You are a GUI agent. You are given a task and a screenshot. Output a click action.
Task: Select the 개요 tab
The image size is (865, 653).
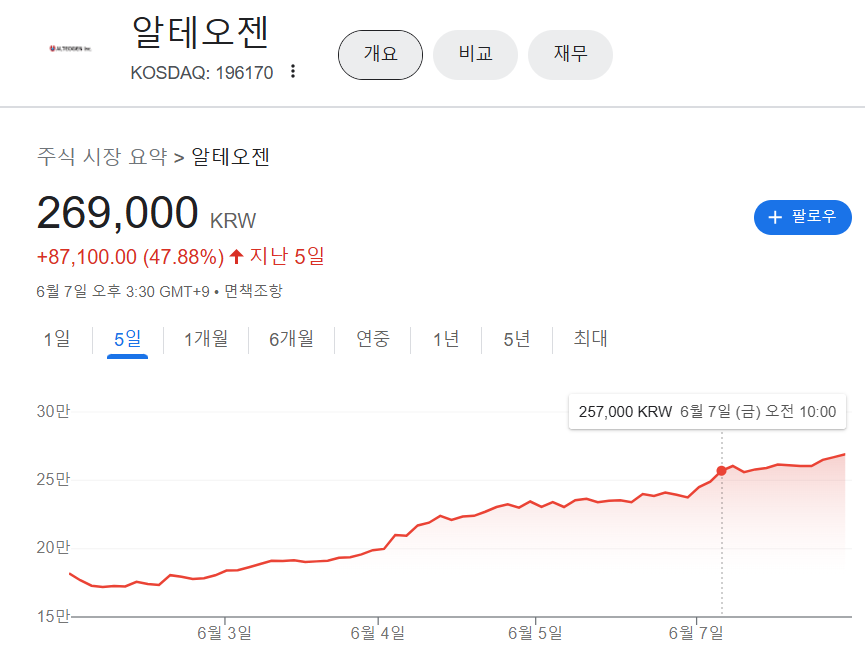(x=380, y=54)
